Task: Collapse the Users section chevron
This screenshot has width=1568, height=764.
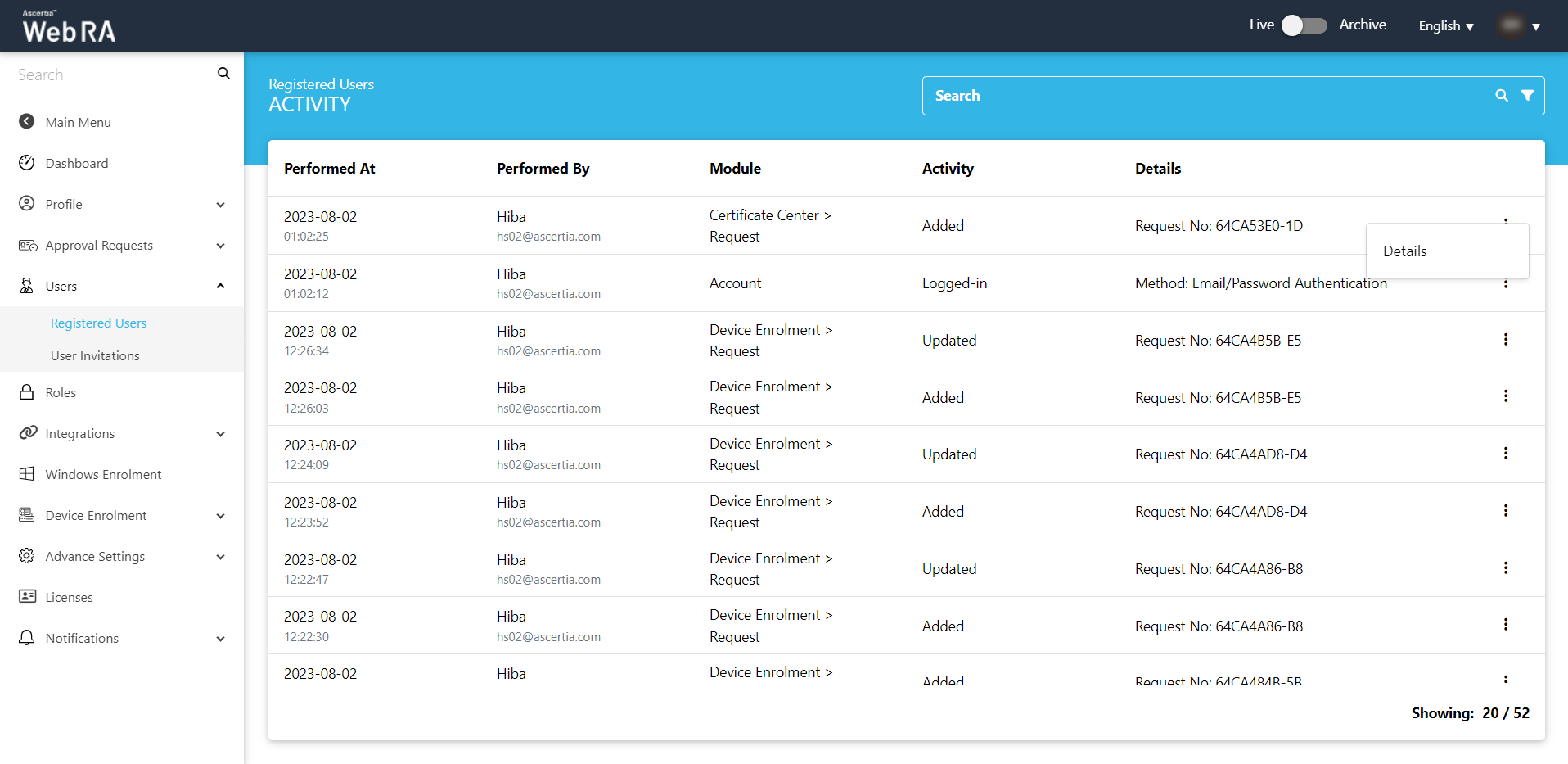Action: click(x=220, y=286)
